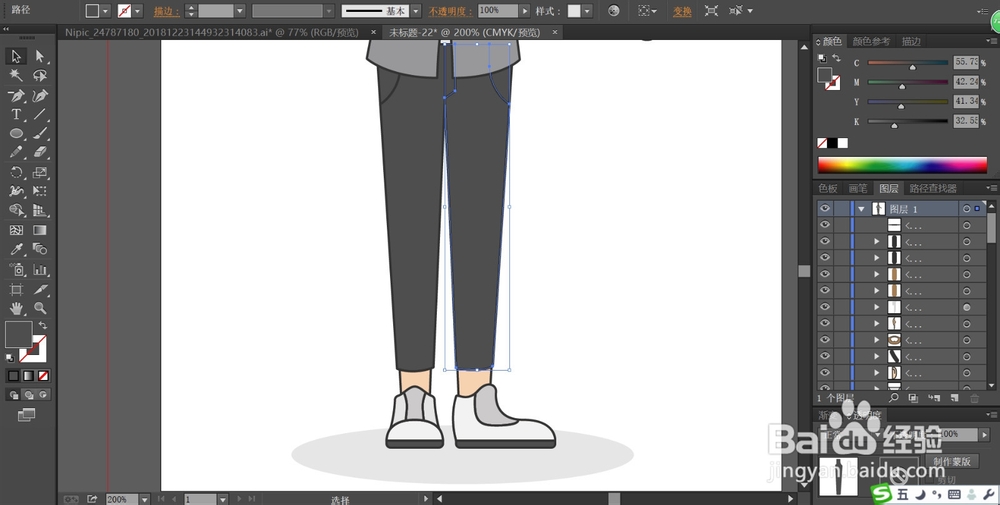Screen dimensions: 1000x505
Task: Switch to the 路径查找器 pathfinder tab
Action: pos(932,188)
